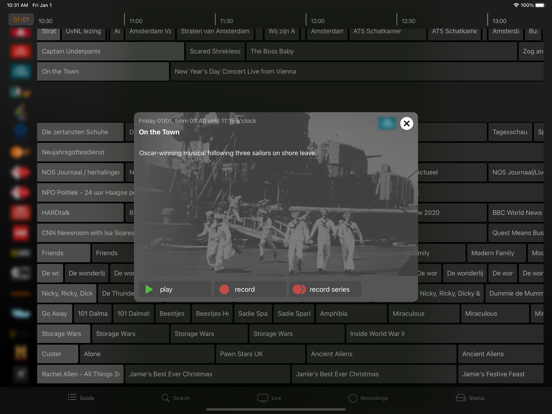Select Captain Underpants program
Image resolution: width=552 pixels, height=414 pixels.
pos(110,51)
